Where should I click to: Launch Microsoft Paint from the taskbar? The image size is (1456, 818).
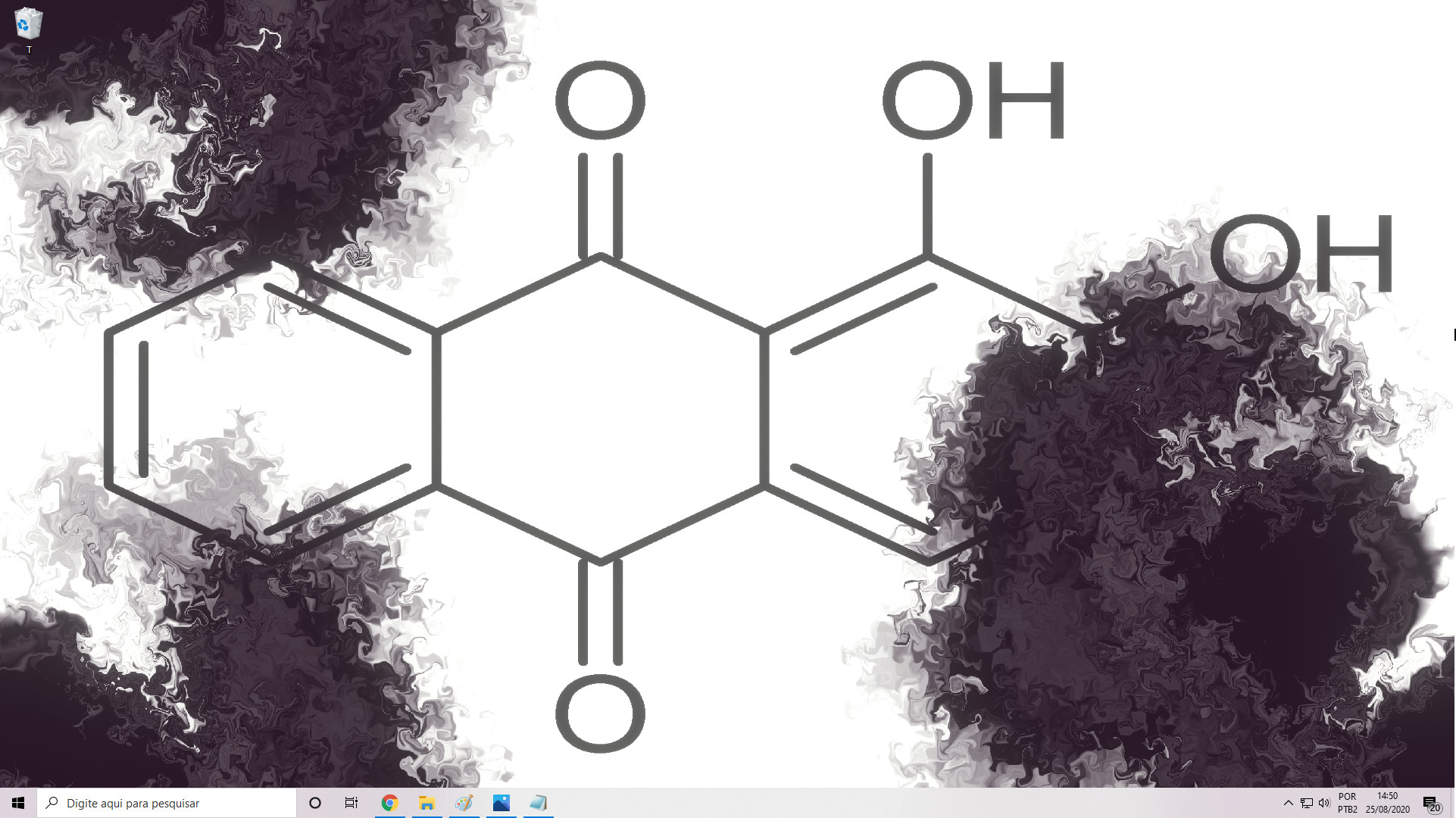click(x=464, y=803)
